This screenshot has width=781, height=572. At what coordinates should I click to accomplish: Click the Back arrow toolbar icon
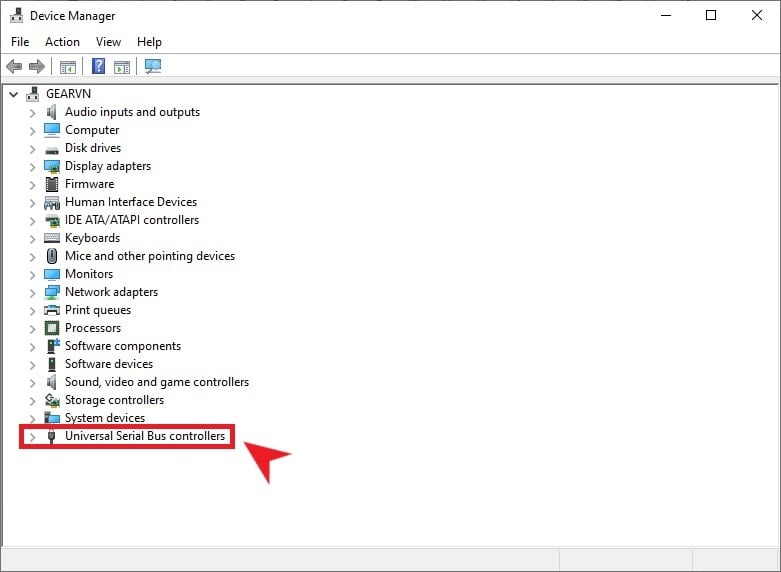(14, 67)
